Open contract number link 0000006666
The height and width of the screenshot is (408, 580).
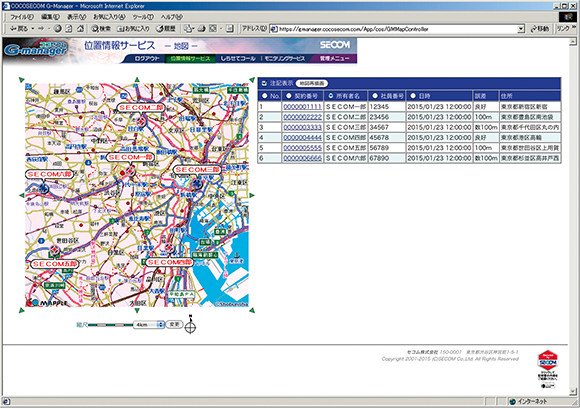point(302,158)
